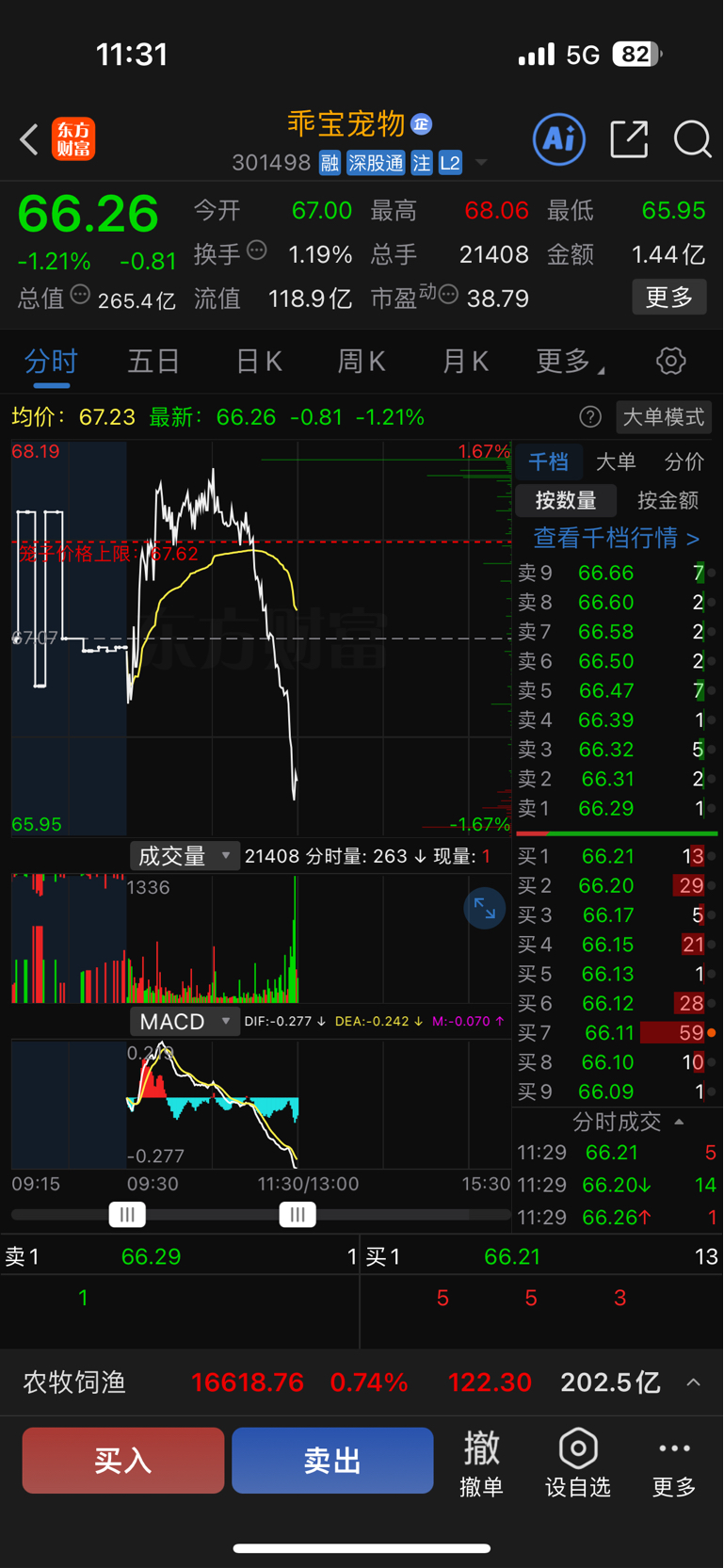Tap info icon beside 换手
The width and height of the screenshot is (724, 1568).
tap(257, 251)
